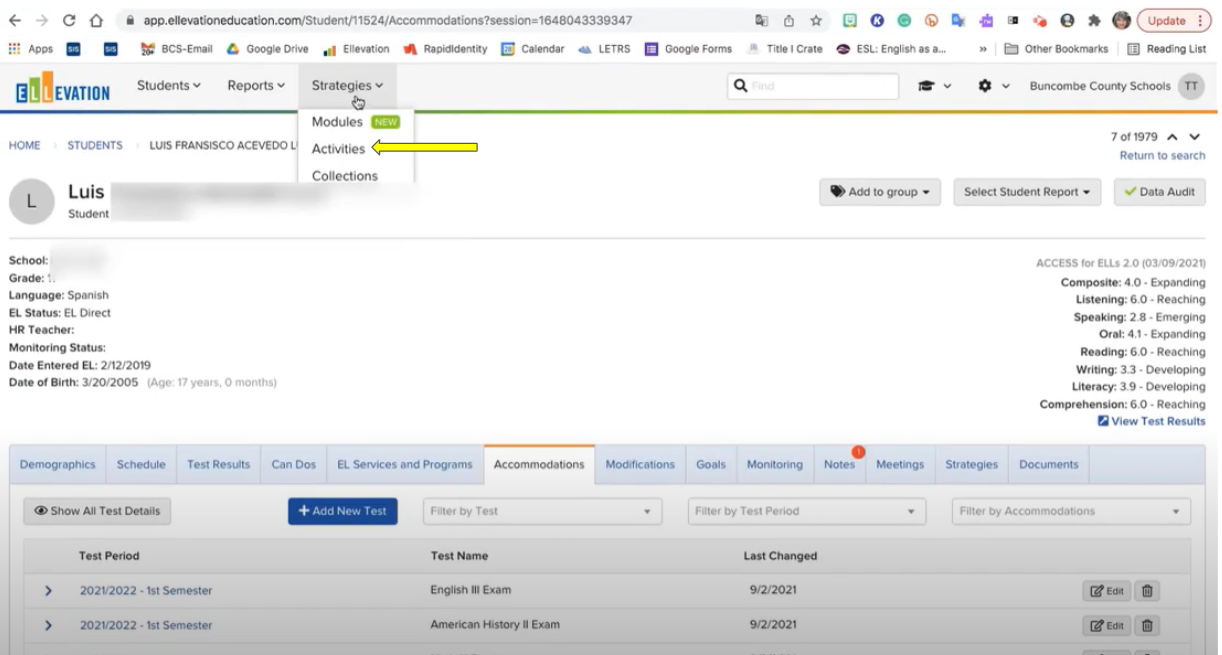Run a Data Audit for Luis
The image size is (1222, 655).
point(1159,191)
